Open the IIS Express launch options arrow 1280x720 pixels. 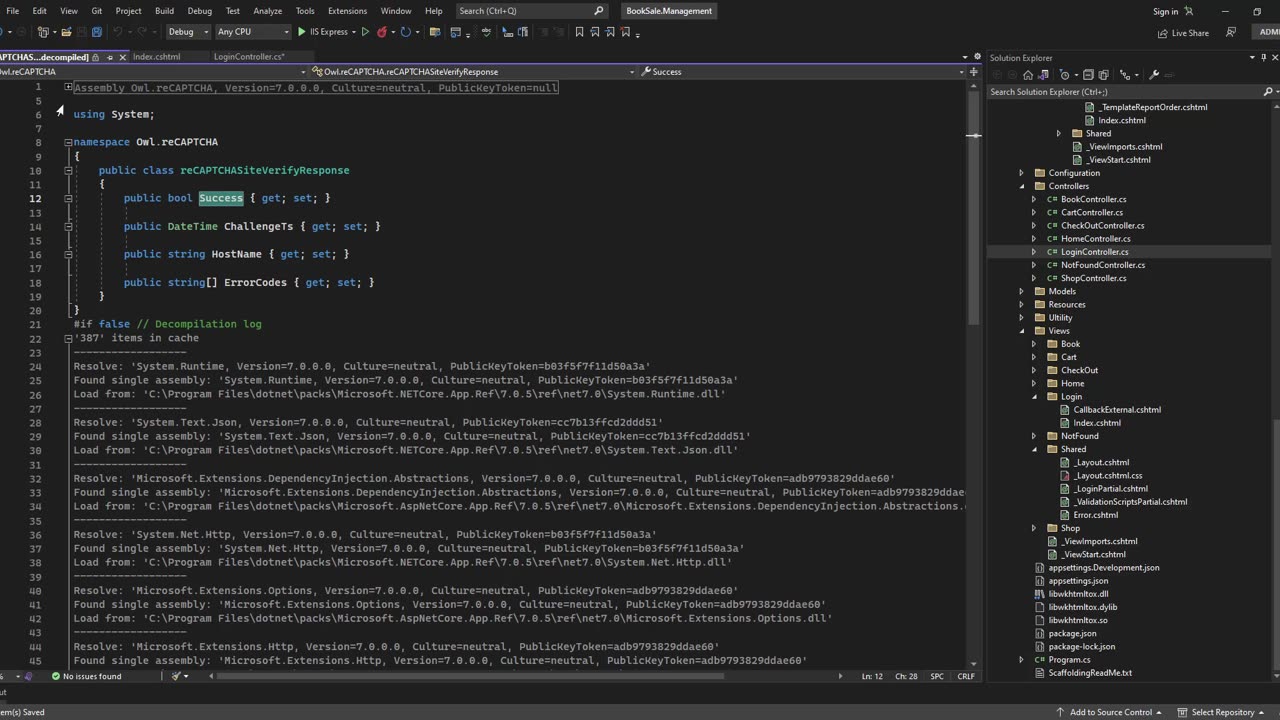point(354,32)
